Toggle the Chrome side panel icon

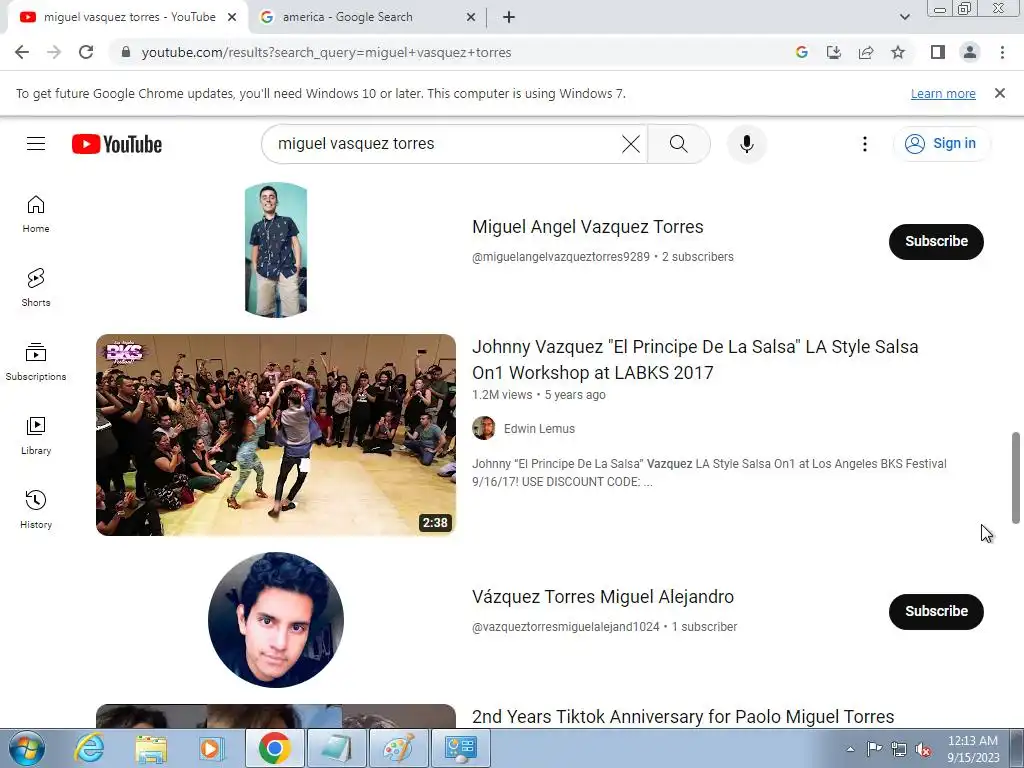pos(938,52)
